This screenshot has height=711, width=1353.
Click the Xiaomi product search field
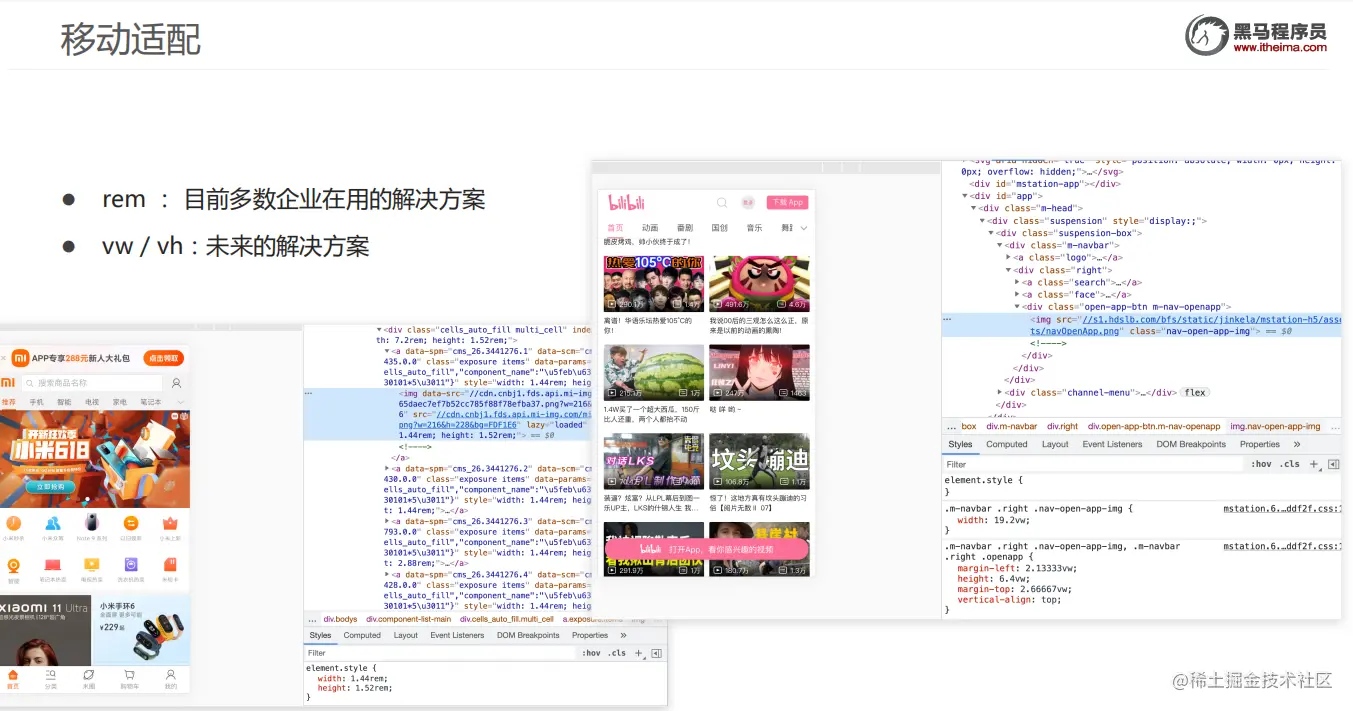[90, 383]
